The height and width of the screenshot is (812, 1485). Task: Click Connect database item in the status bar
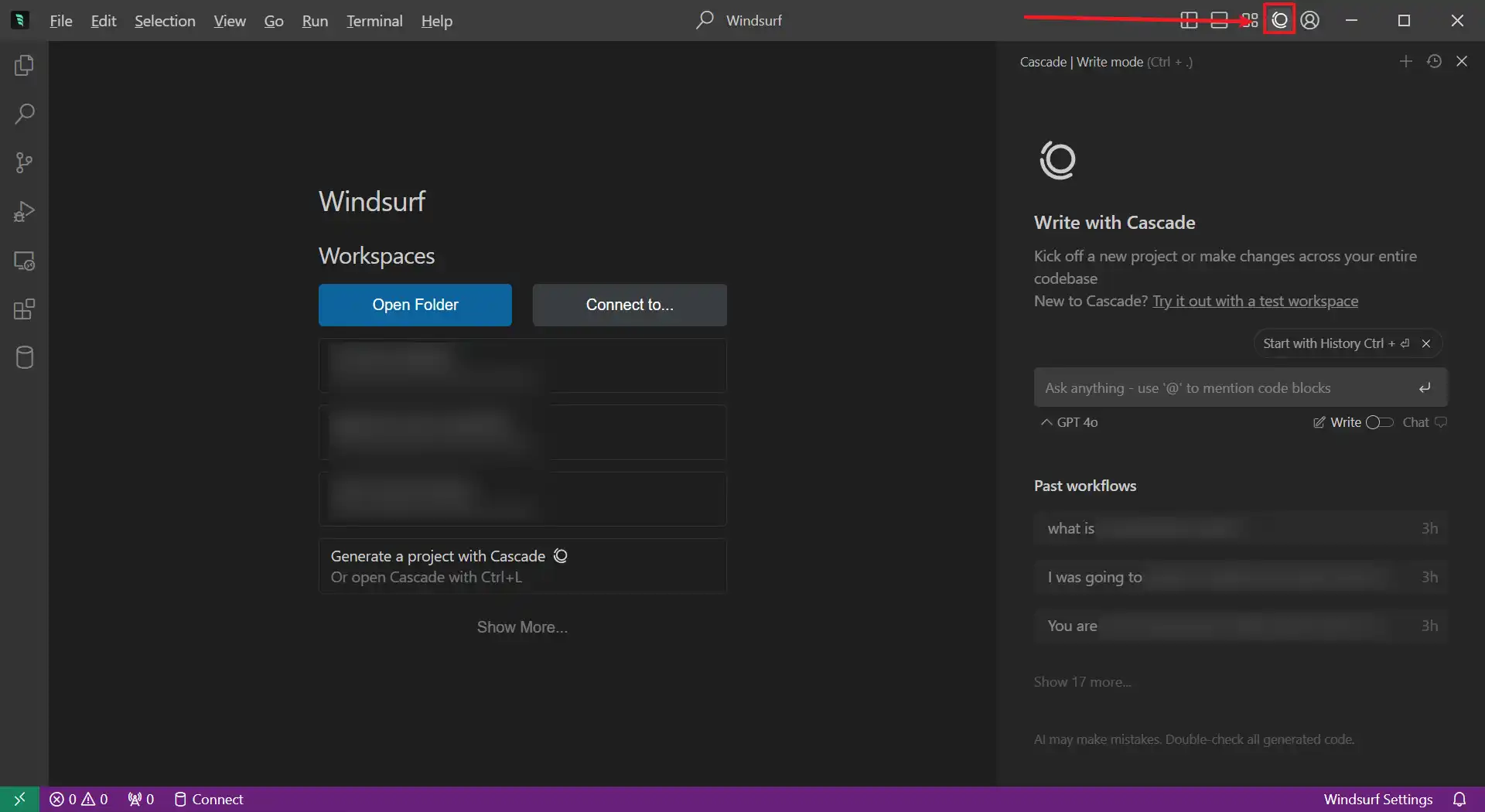tap(209, 799)
